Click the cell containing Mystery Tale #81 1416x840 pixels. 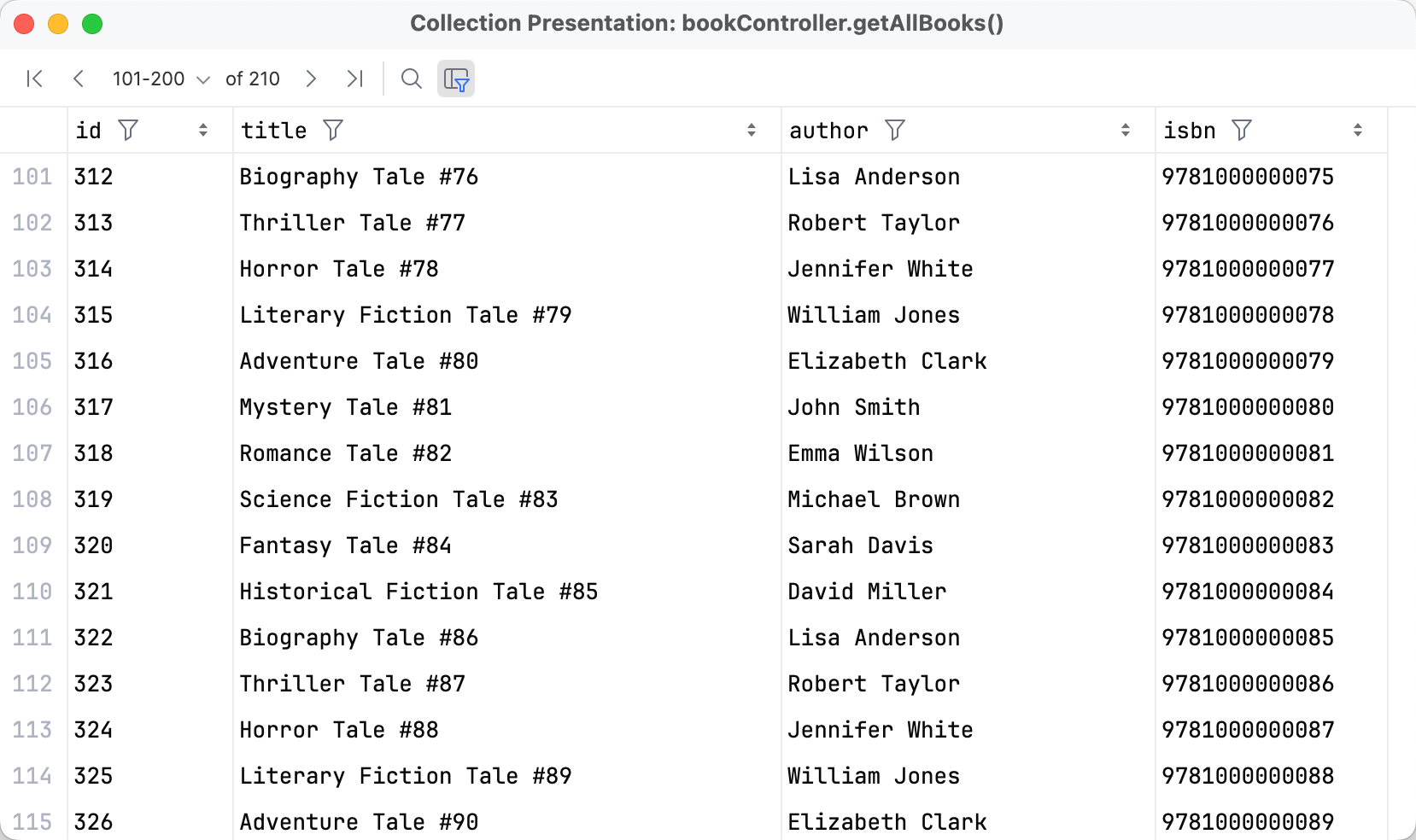coord(345,407)
